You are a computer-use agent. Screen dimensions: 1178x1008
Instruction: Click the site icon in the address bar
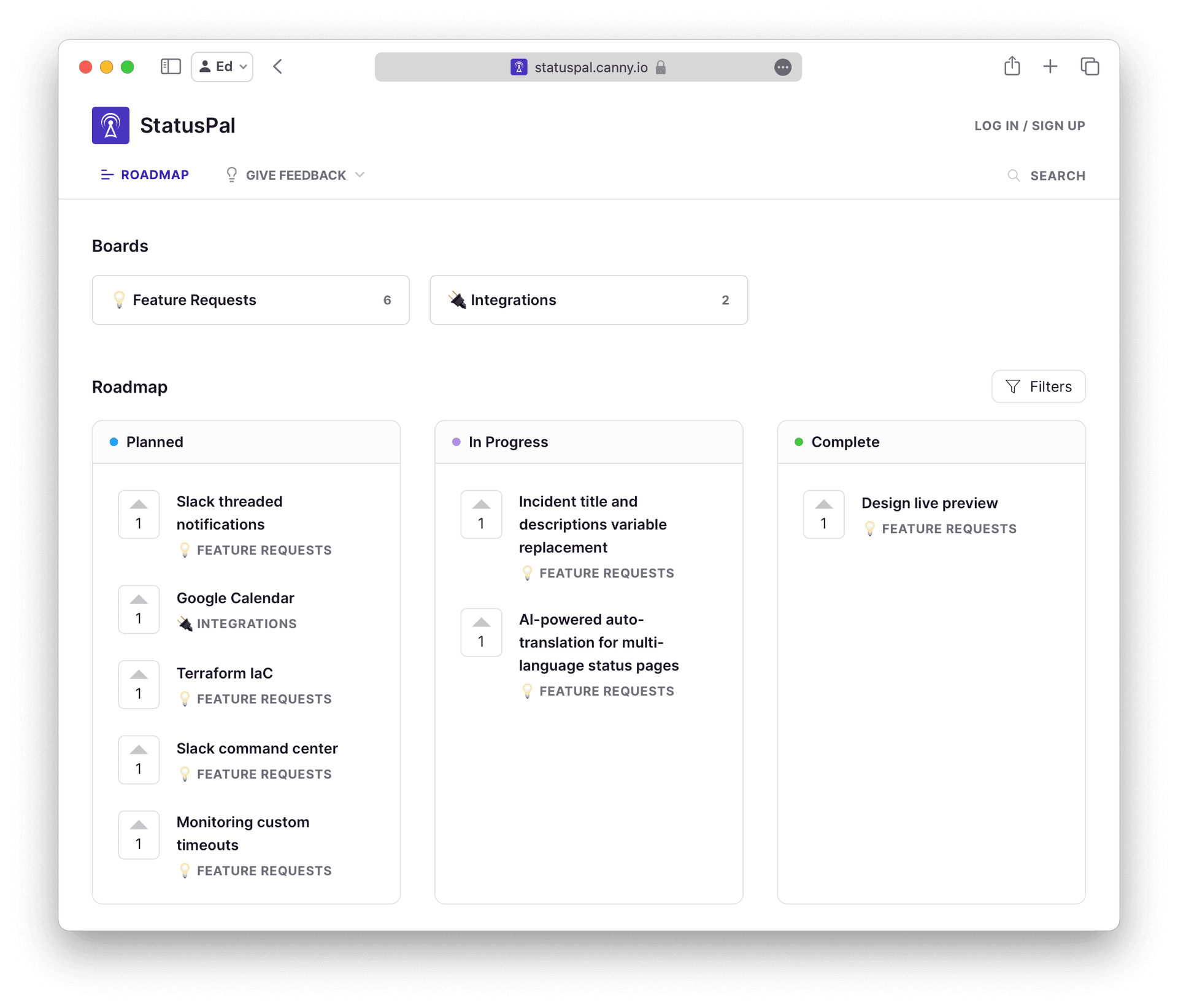(x=518, y=67)
